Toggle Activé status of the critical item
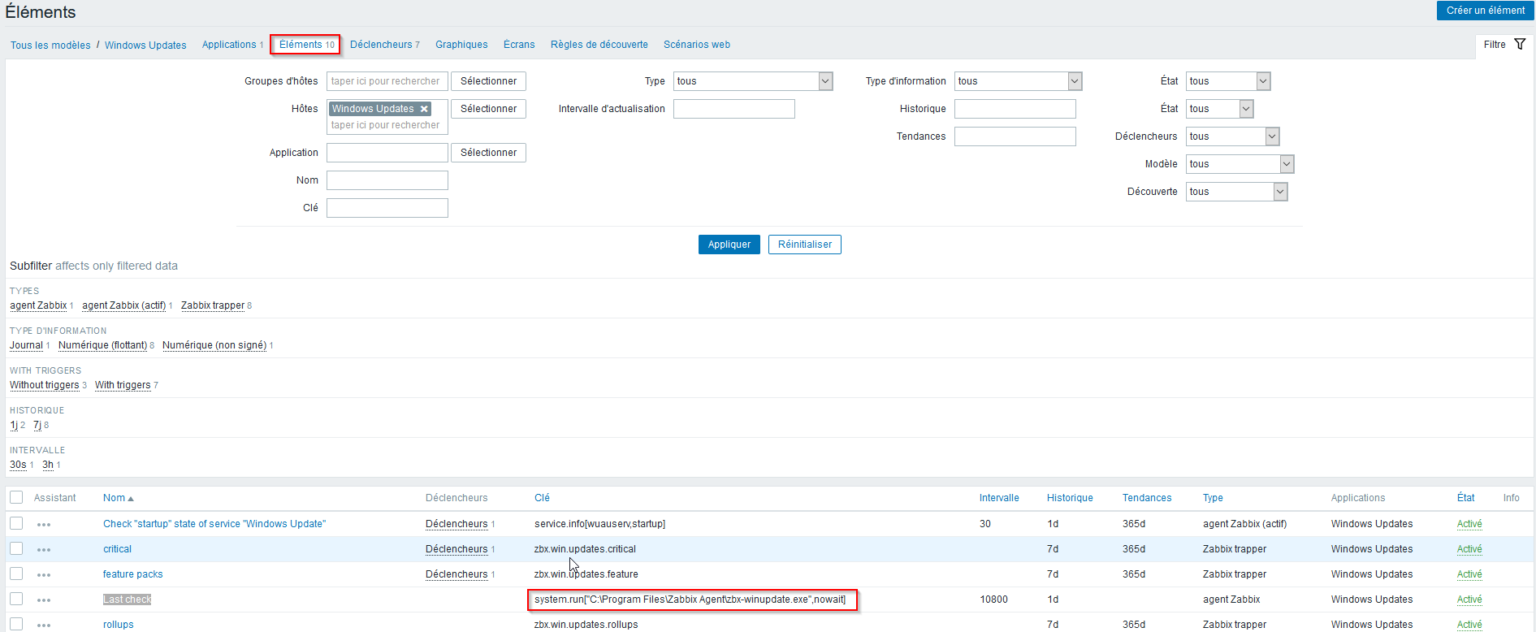1536x632 pixels. 1468,548
